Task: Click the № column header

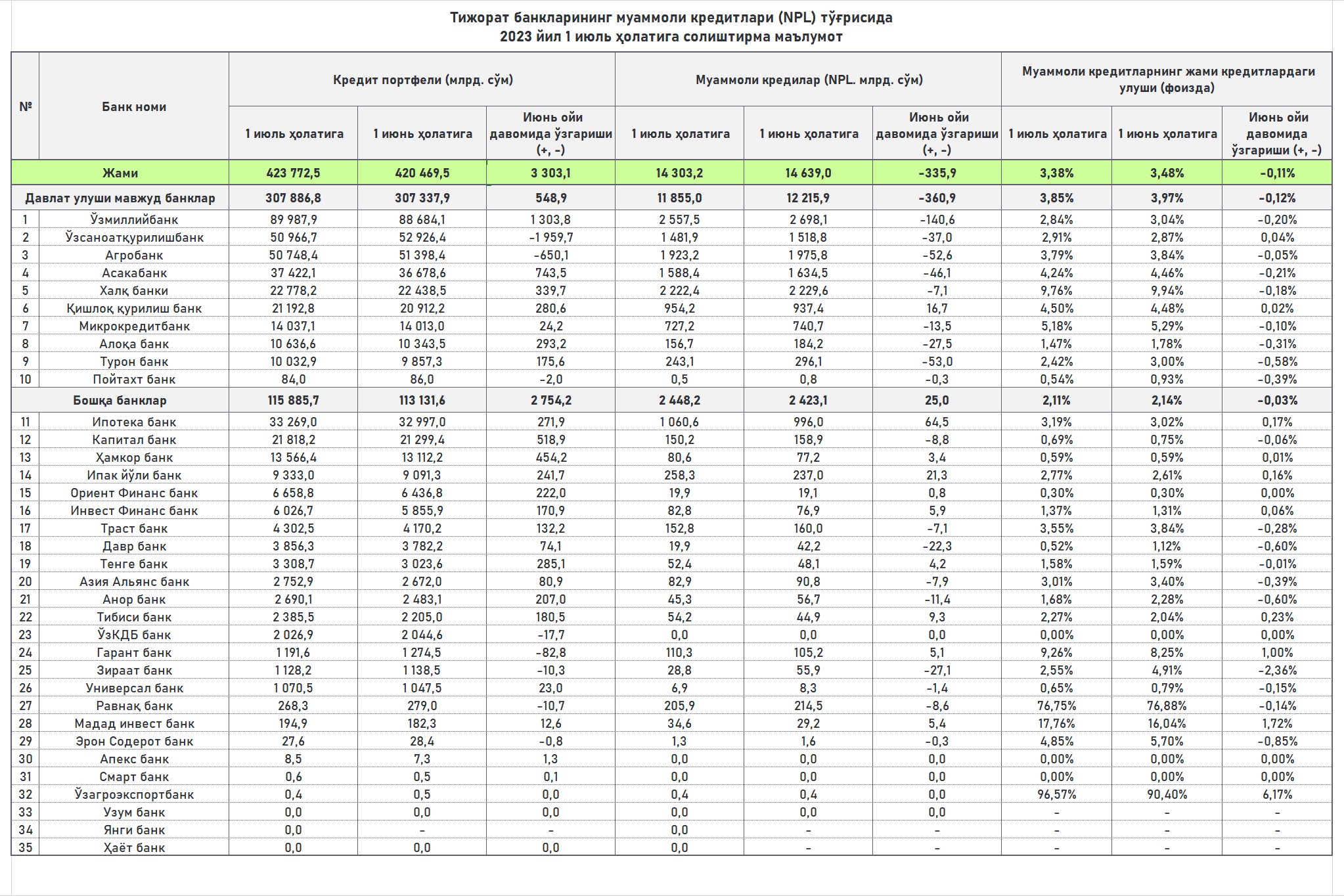Action: click(x=26, y=106)
